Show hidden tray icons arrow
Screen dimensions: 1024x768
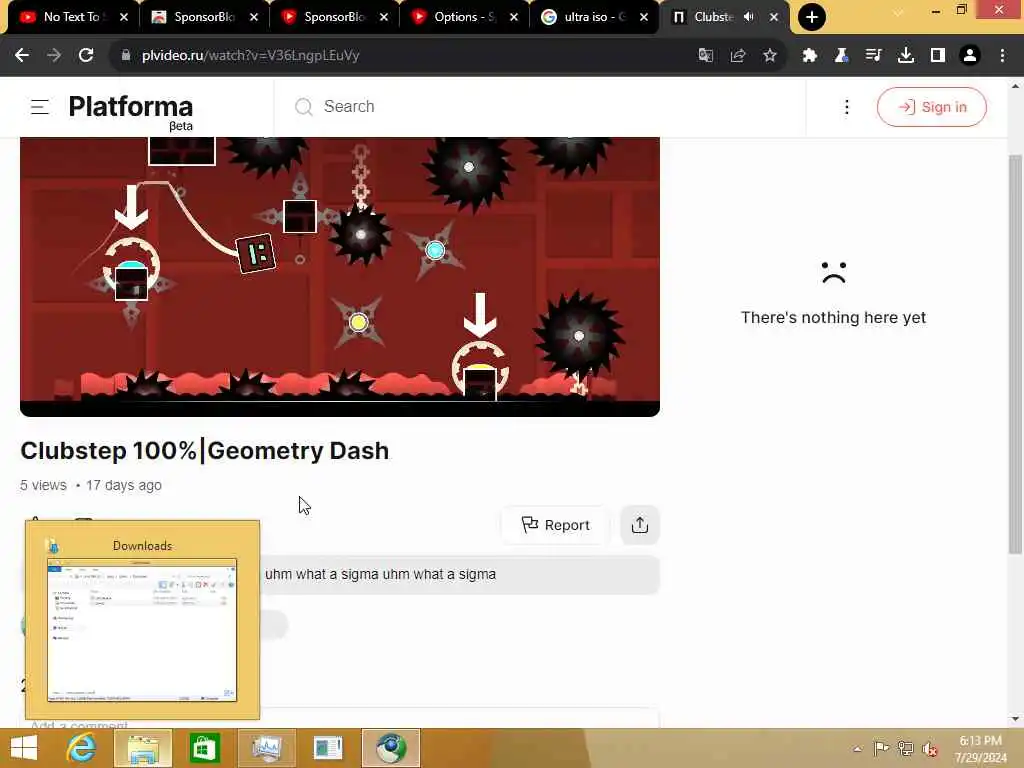pyautogui.click(x=857, y=749)
